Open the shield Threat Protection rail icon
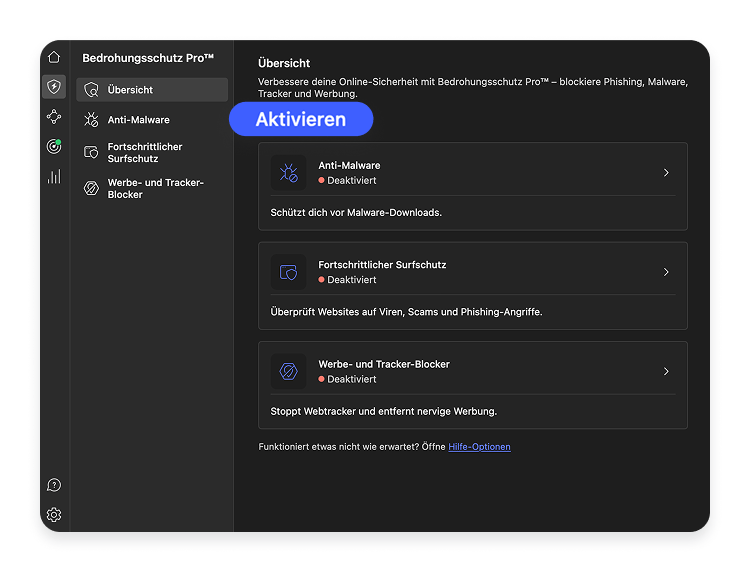This screenshot has width=750, height=573. point(54,87)
